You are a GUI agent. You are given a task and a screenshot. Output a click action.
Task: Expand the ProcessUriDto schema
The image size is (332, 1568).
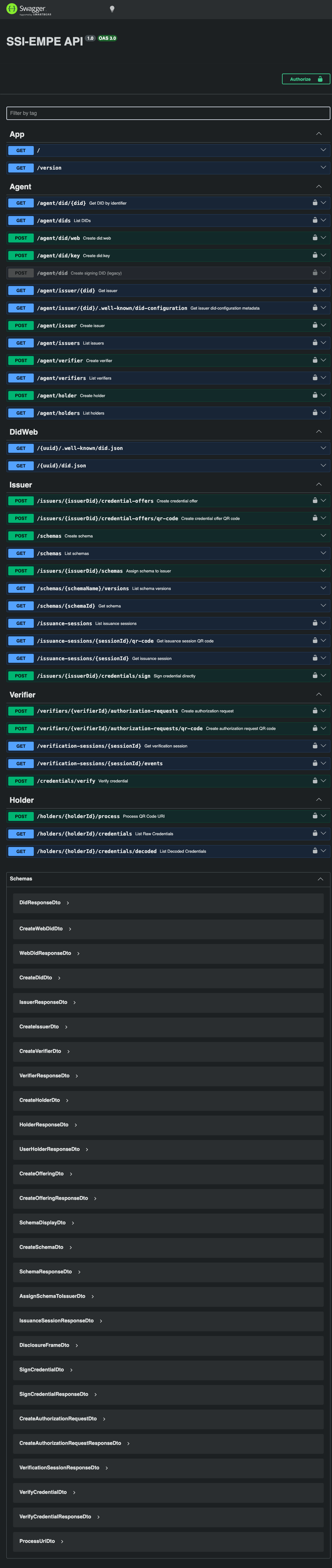(41, 1541)
